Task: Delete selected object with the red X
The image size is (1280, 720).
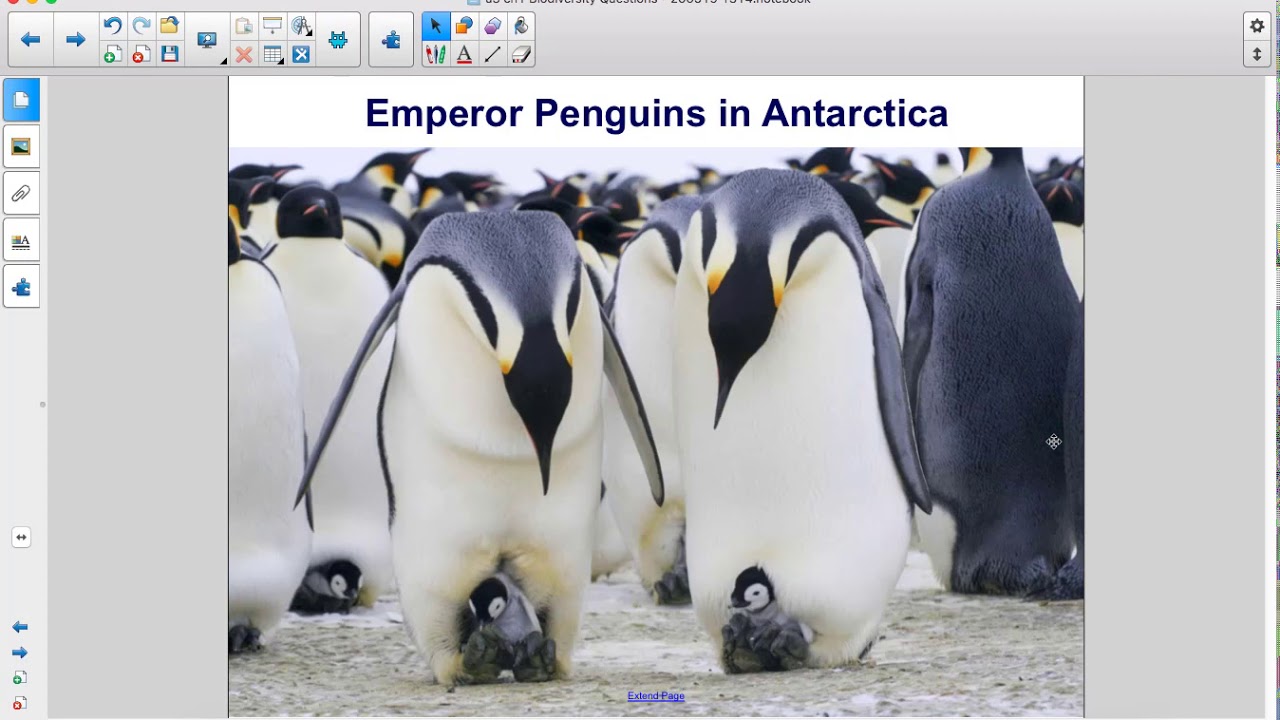Action: 244,54
